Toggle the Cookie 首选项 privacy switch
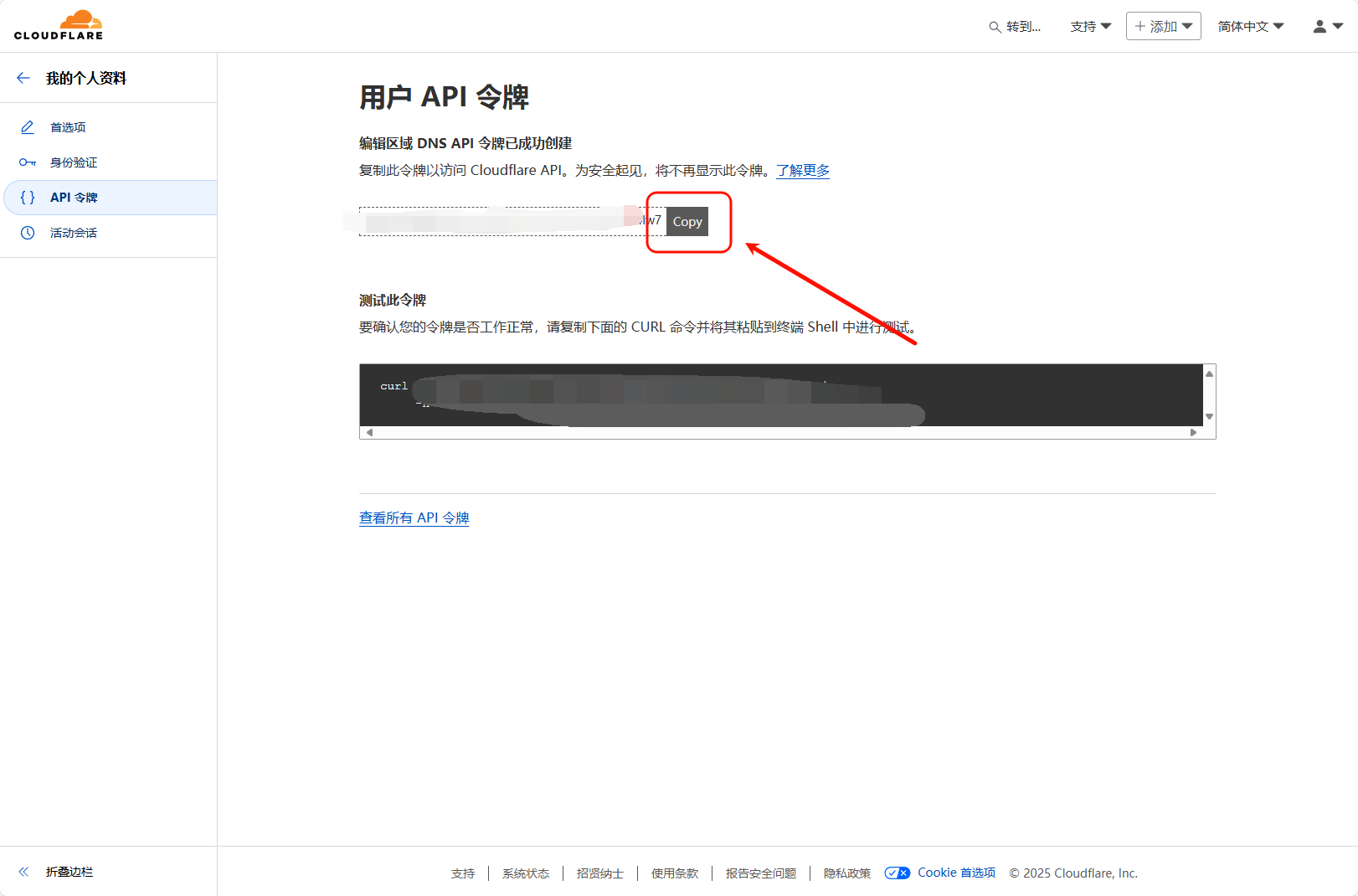1358x896 pixels. click(x=897, y=873)
